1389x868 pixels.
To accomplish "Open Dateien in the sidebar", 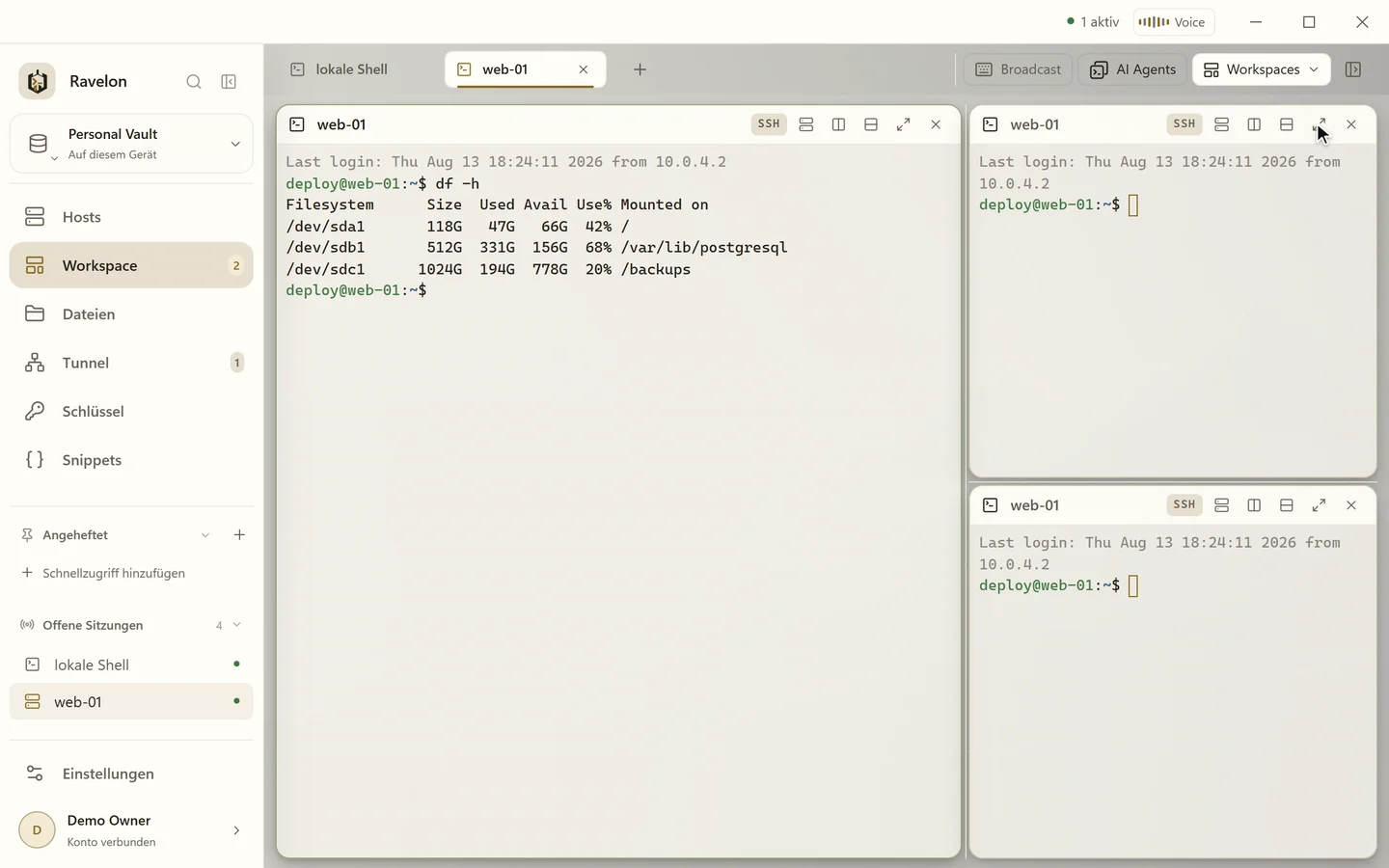I will click(x=131, y=314).
